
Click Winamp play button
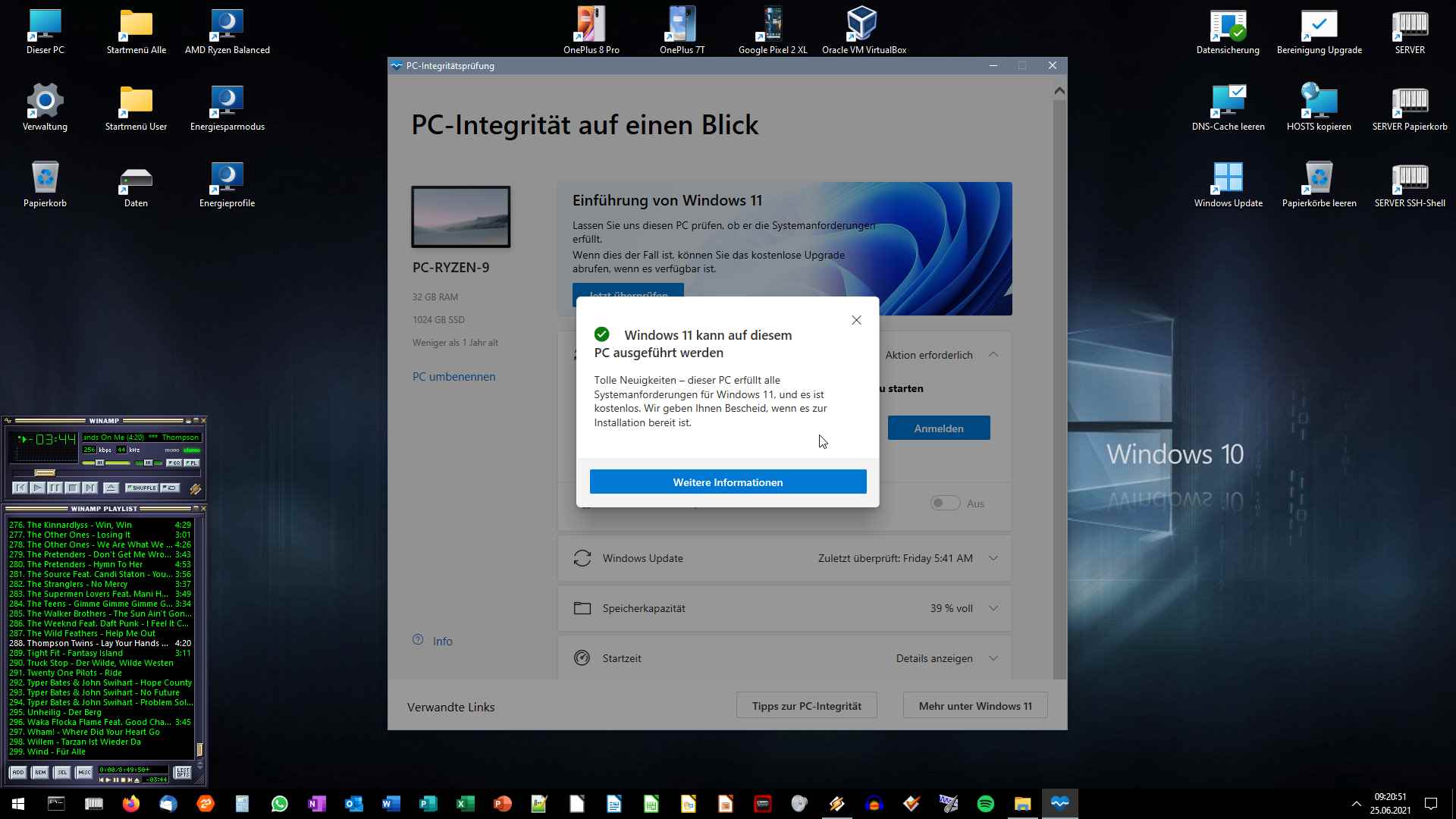[37, 488]
